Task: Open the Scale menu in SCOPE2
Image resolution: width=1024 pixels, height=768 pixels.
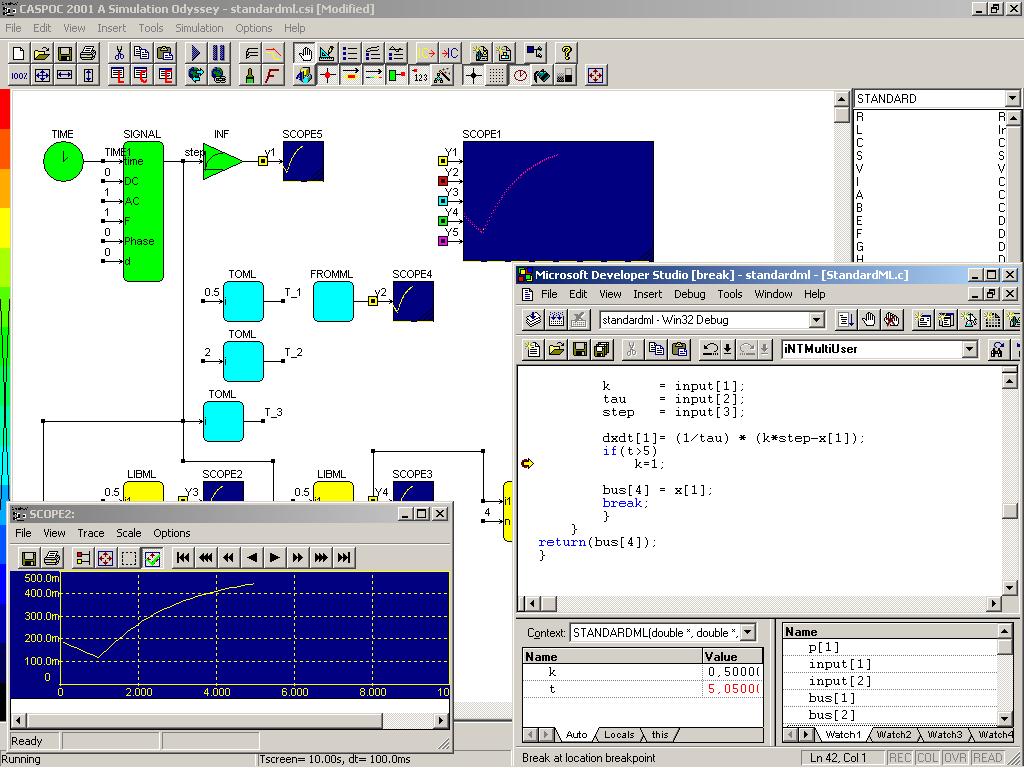Action: click(x=129, y=533)
